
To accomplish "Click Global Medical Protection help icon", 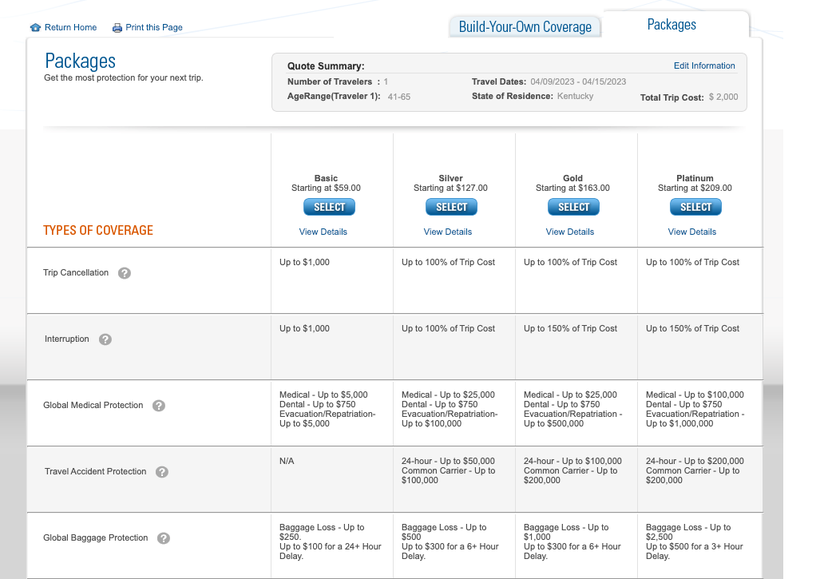I will point(161,405).
